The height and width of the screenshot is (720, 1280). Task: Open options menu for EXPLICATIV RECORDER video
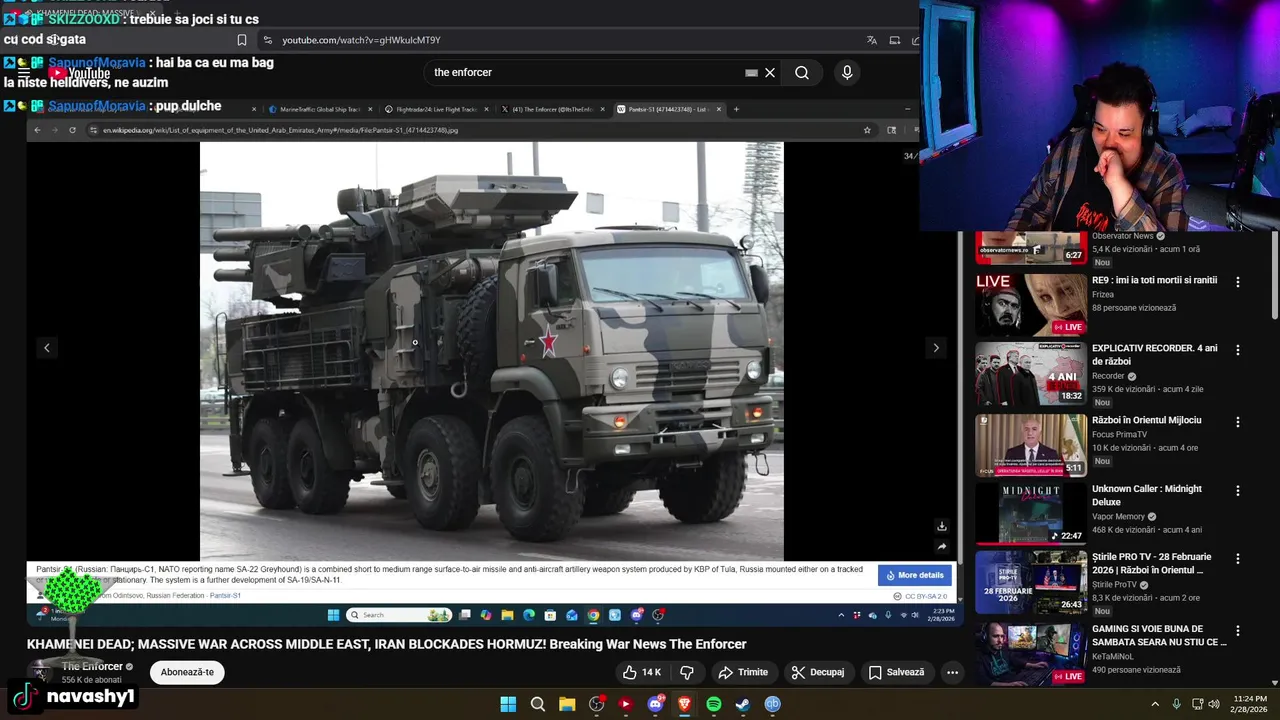[1238, 350]
